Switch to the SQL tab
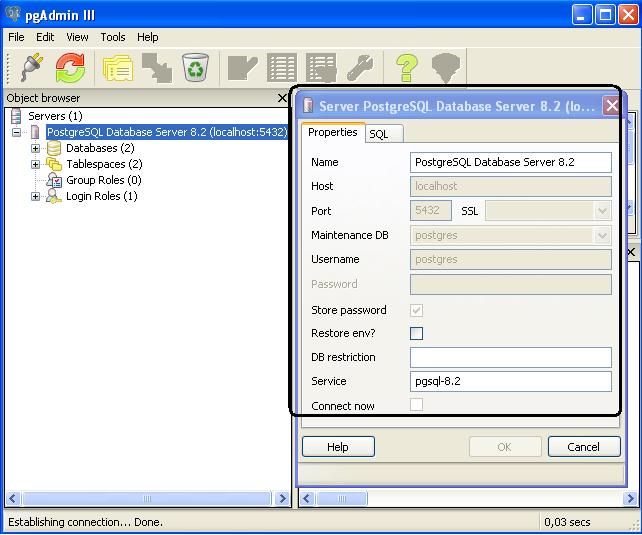Image resolution: width=642 pixels, height=535 pixels. click(x=384, y=134)
